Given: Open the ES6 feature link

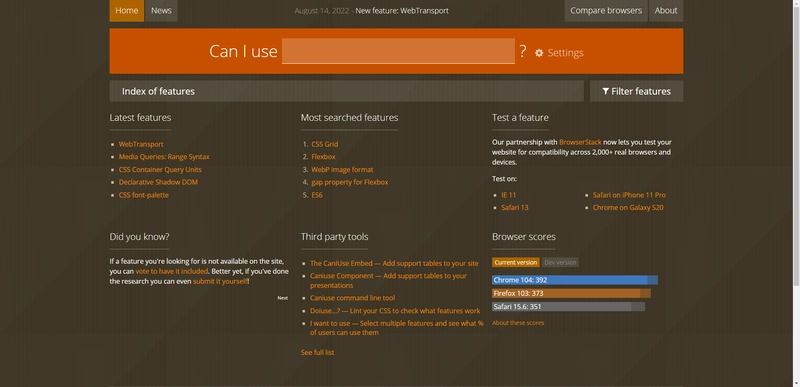Looking at the screenshot, I should [x=317, y=195].
